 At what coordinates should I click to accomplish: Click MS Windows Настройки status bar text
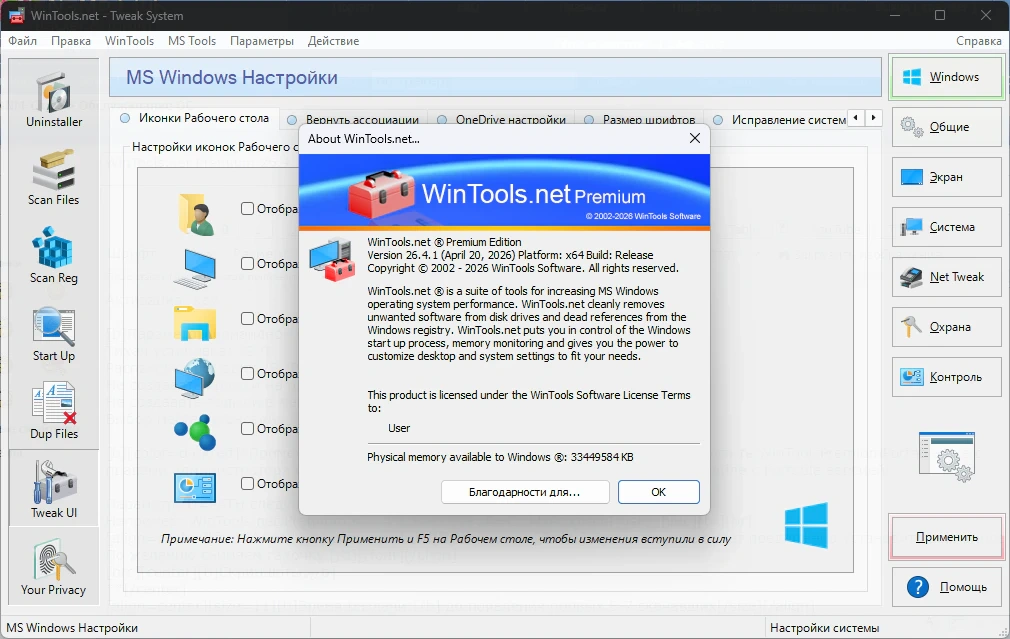tap(72, 627)
